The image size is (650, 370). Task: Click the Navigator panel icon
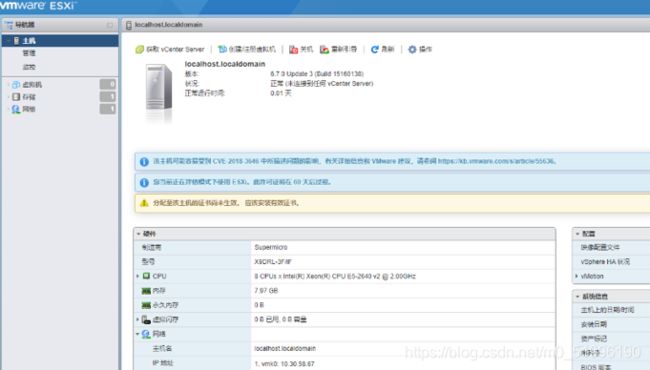click(9, 25)
